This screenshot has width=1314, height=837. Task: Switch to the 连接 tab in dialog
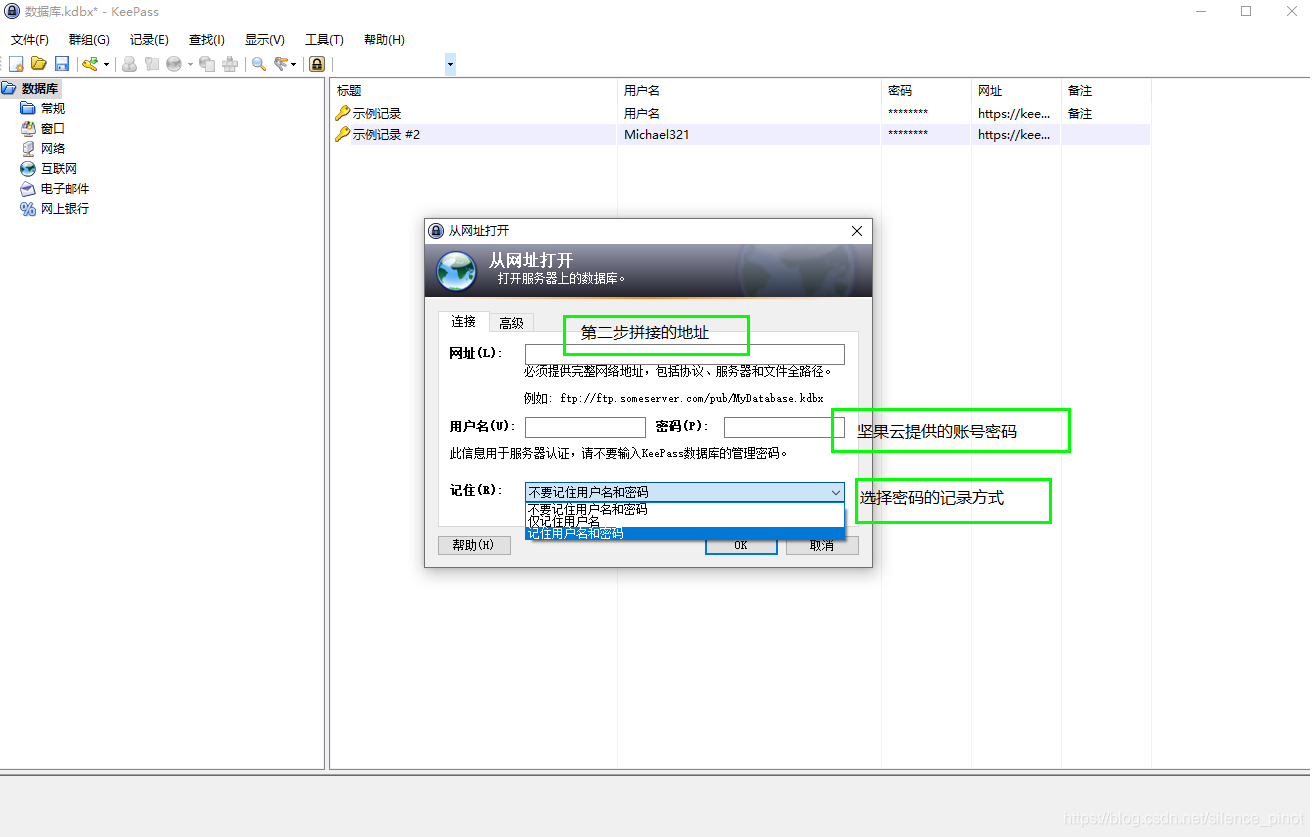[x=463, y=321]
